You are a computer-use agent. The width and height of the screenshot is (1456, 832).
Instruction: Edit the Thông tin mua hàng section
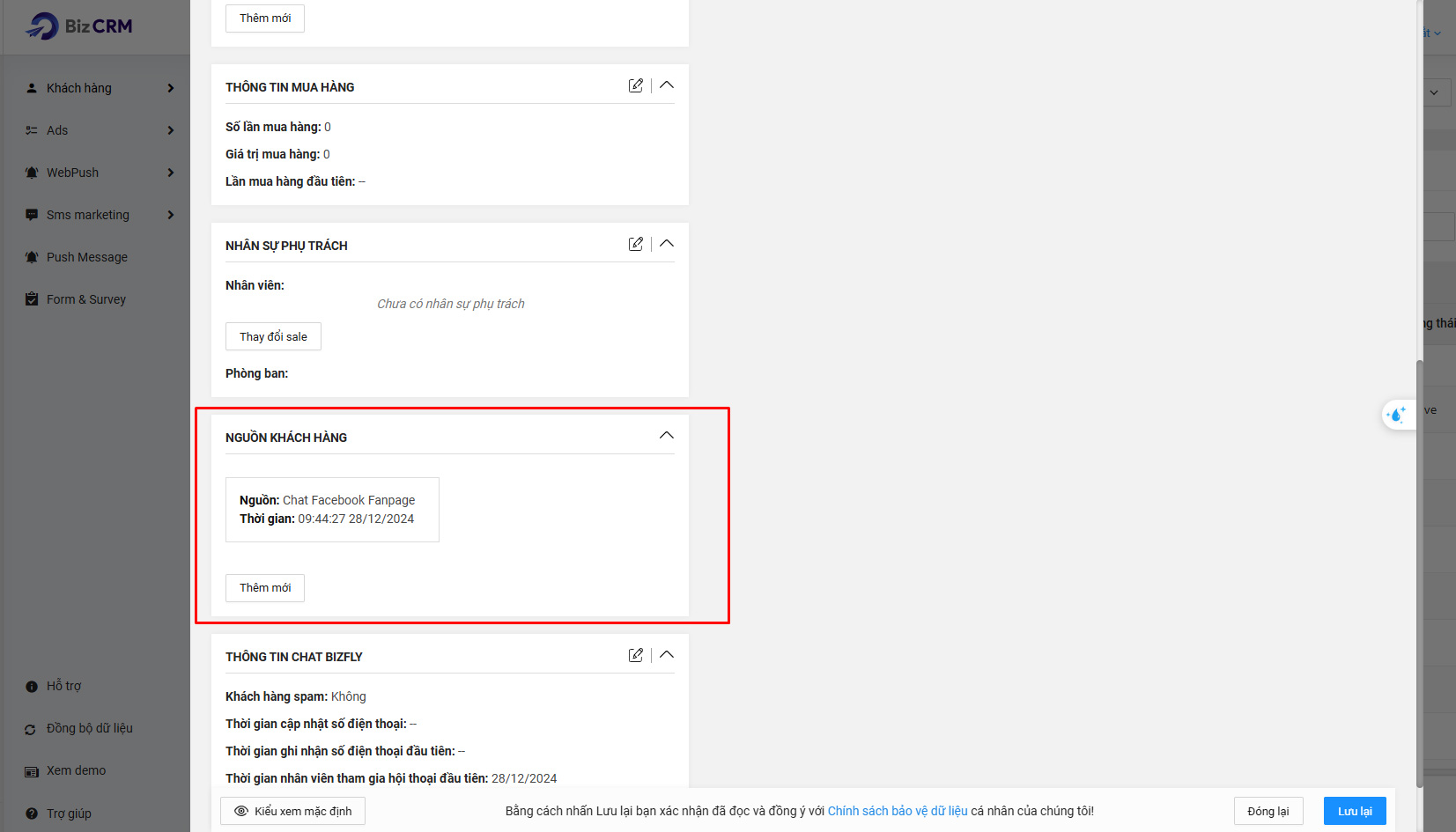click(x=635, y=85)
